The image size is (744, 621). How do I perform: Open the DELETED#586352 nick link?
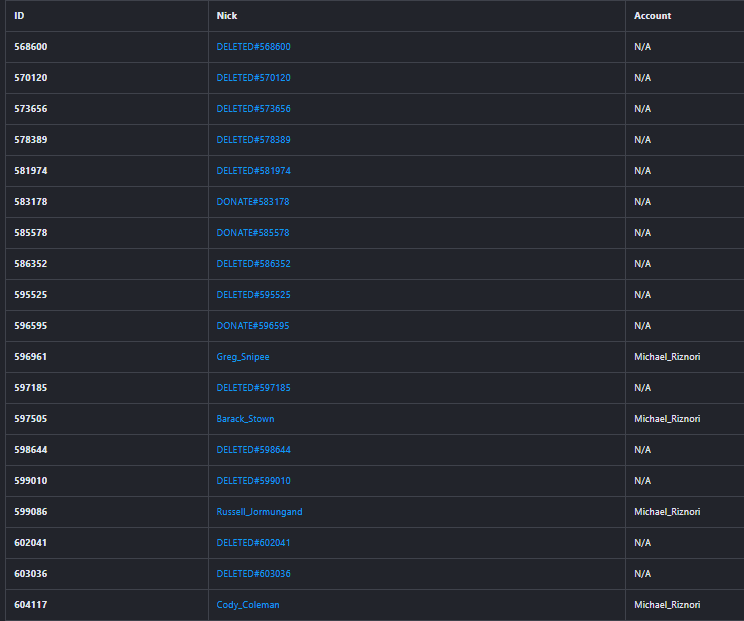(253, 264)
